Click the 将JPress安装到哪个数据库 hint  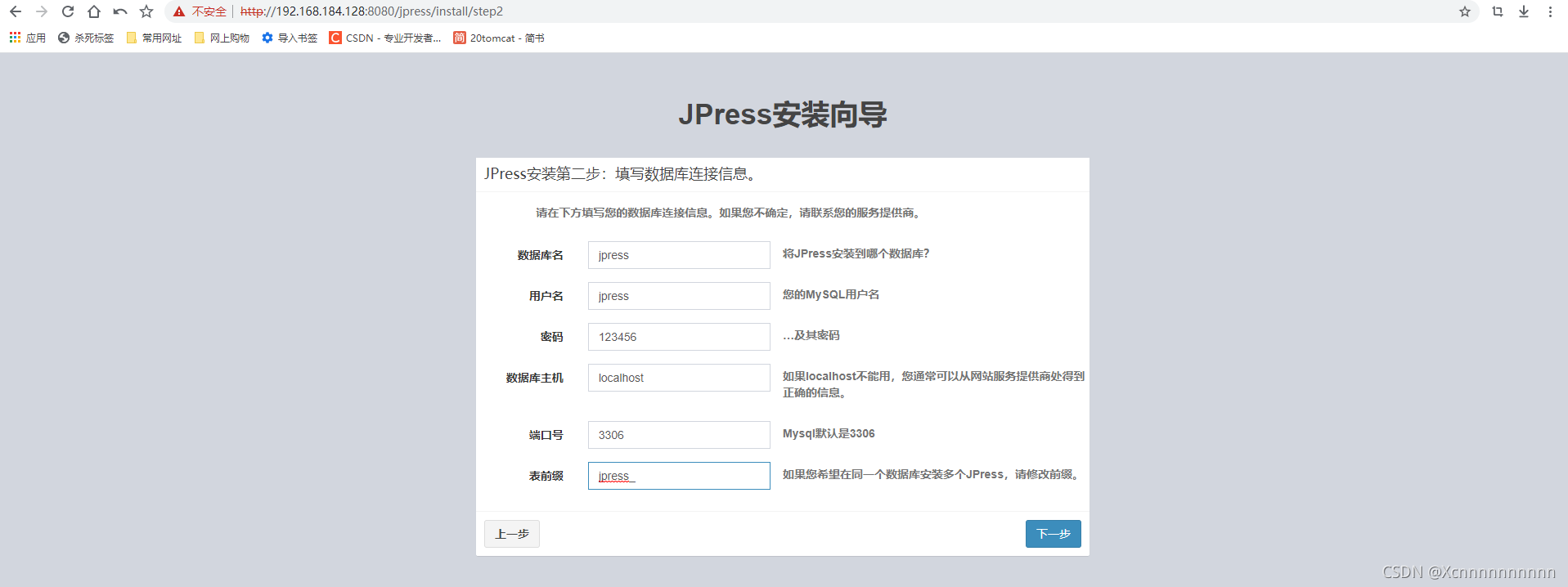click(856, 253)
